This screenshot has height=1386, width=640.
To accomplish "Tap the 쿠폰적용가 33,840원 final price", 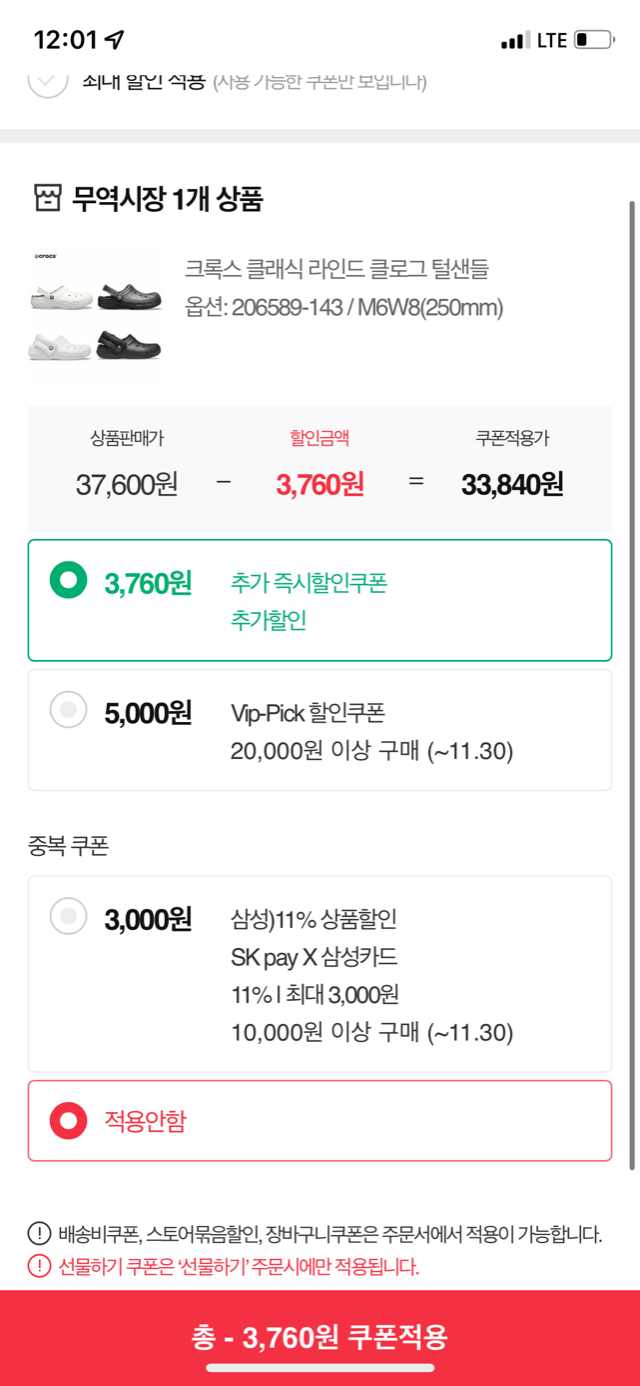I will tap(512, 484).
